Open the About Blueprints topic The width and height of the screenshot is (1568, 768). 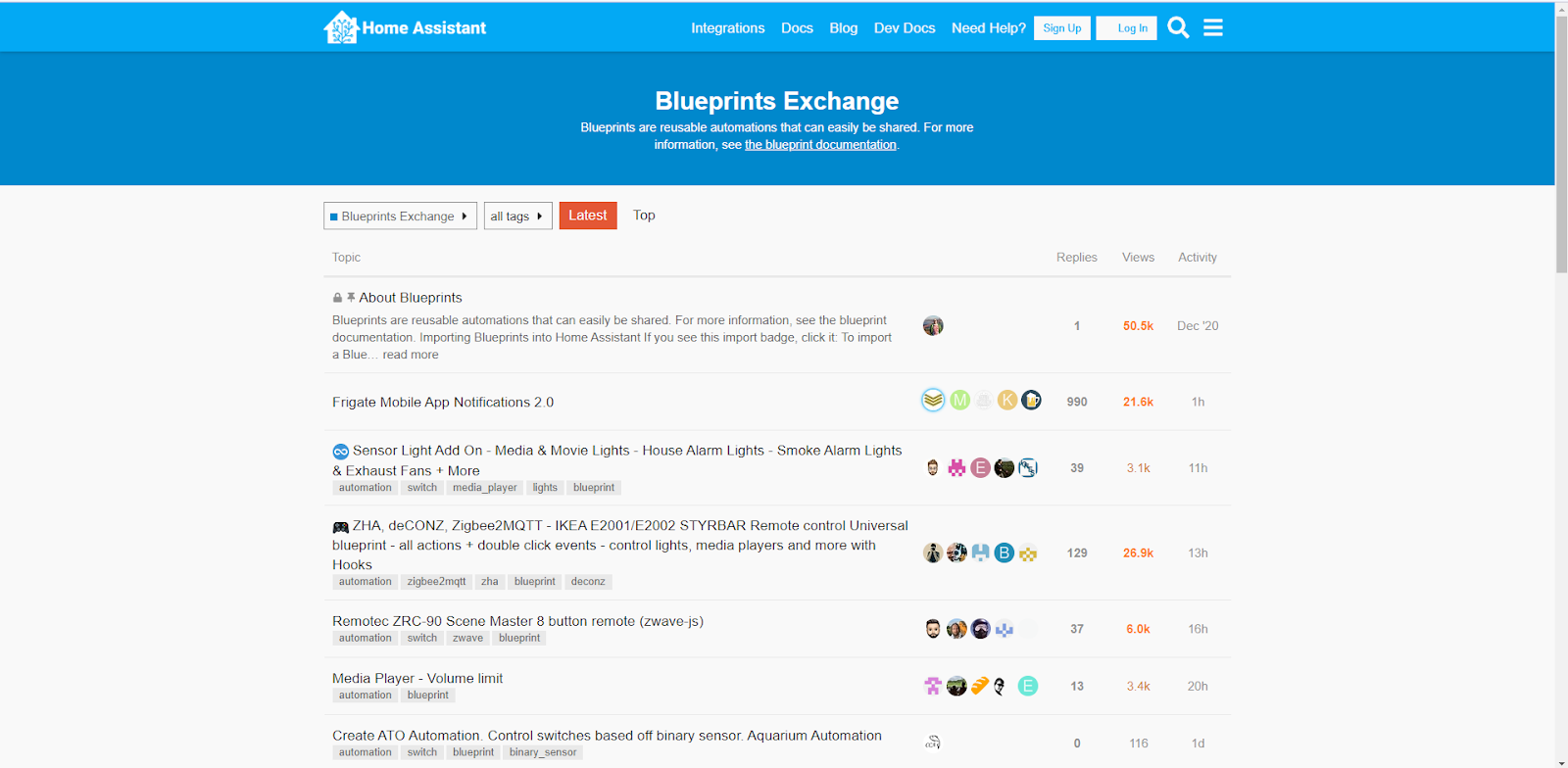pos(411,298)
